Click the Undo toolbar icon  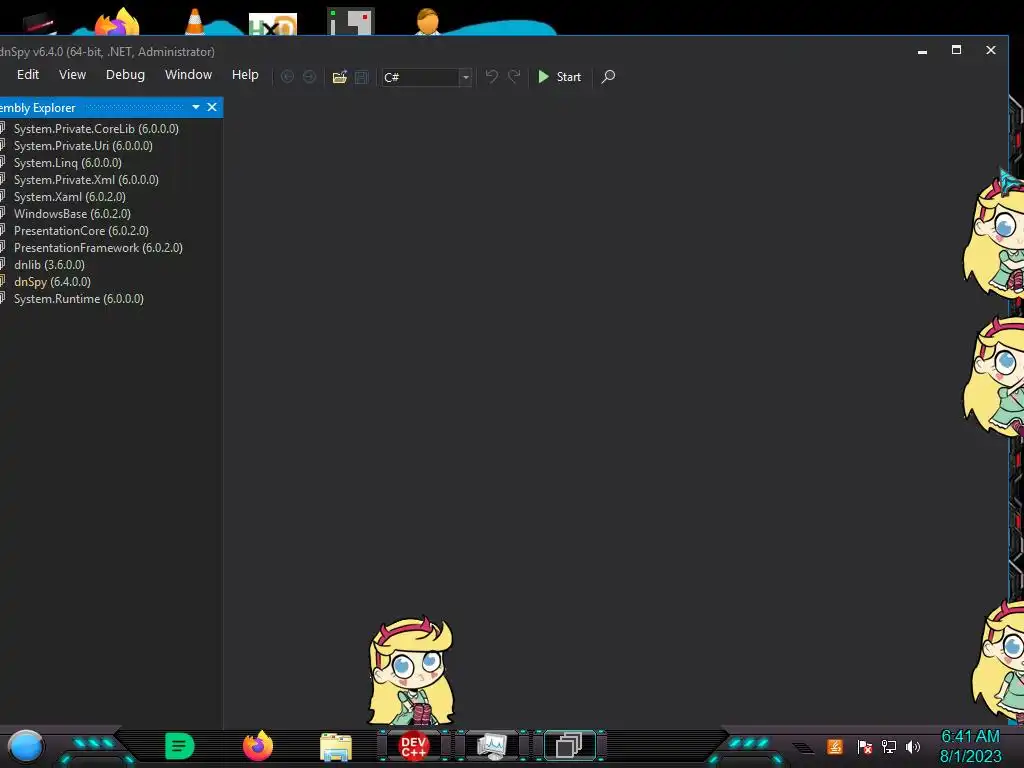tap(492, 76)
